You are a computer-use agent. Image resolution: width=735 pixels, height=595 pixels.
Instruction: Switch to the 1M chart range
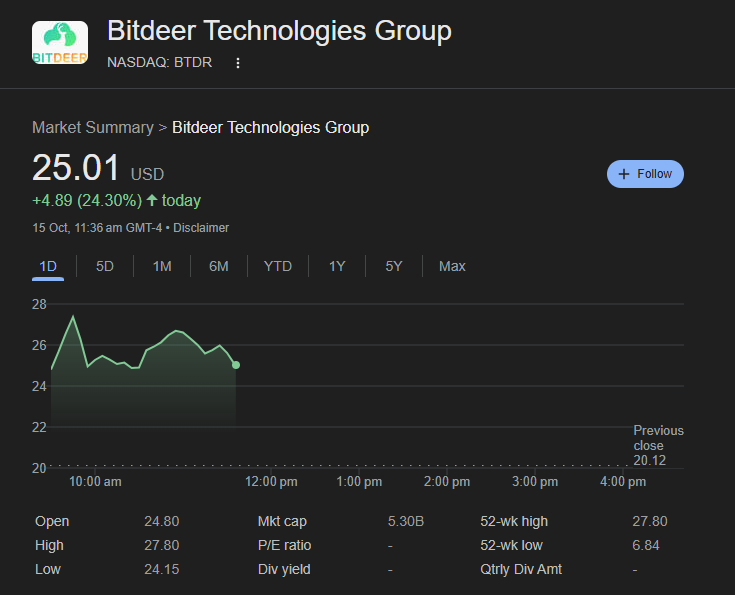click(x=162, y=266)
